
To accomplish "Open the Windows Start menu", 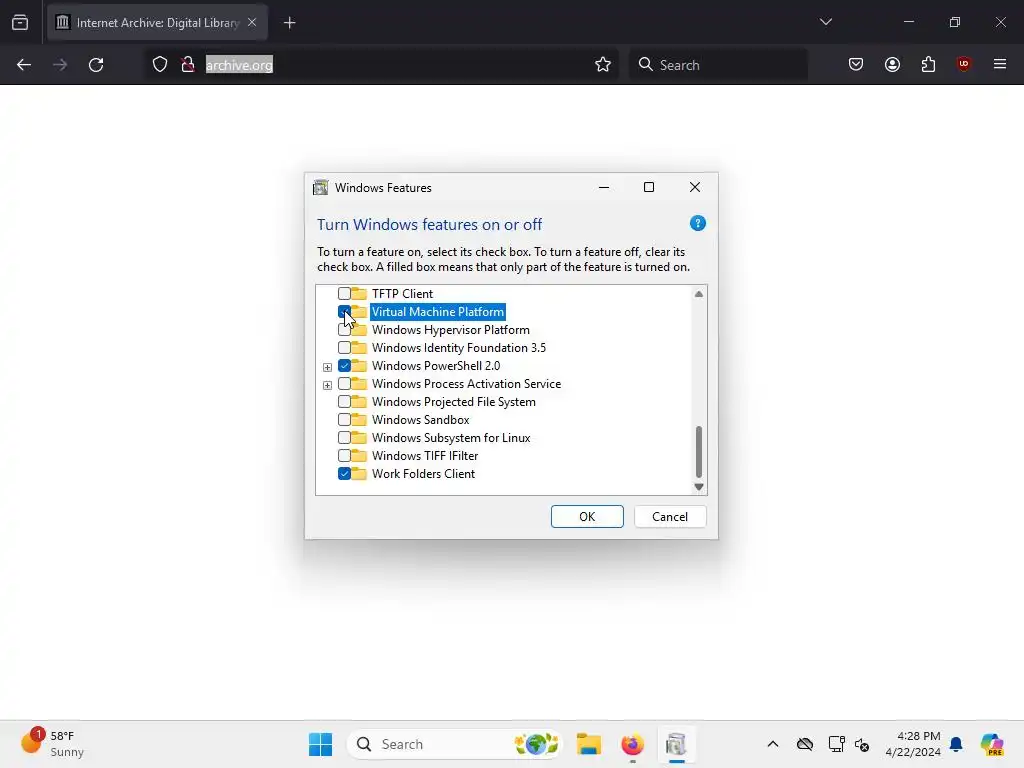I will (321, 744).
